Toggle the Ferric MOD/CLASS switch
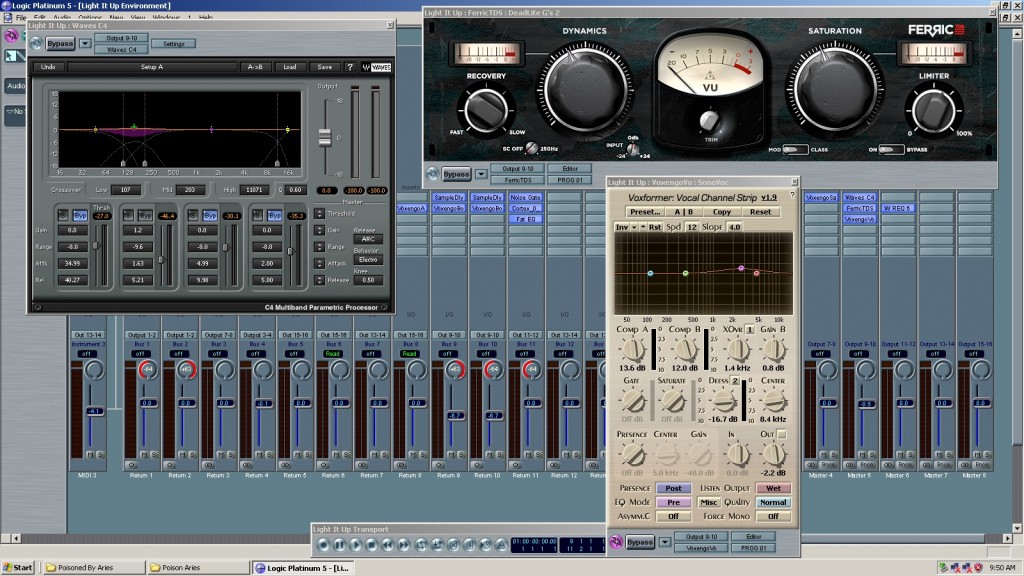 point(795,149)
